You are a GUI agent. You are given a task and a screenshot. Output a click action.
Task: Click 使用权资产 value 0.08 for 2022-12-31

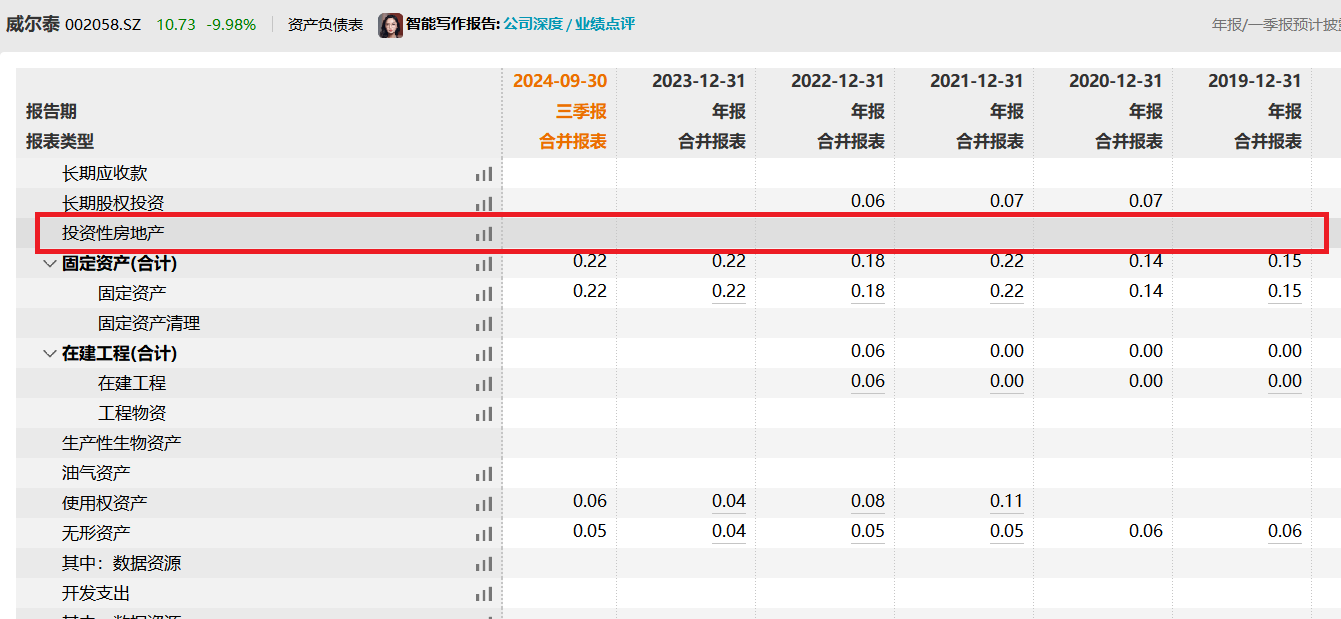[868, 501]
